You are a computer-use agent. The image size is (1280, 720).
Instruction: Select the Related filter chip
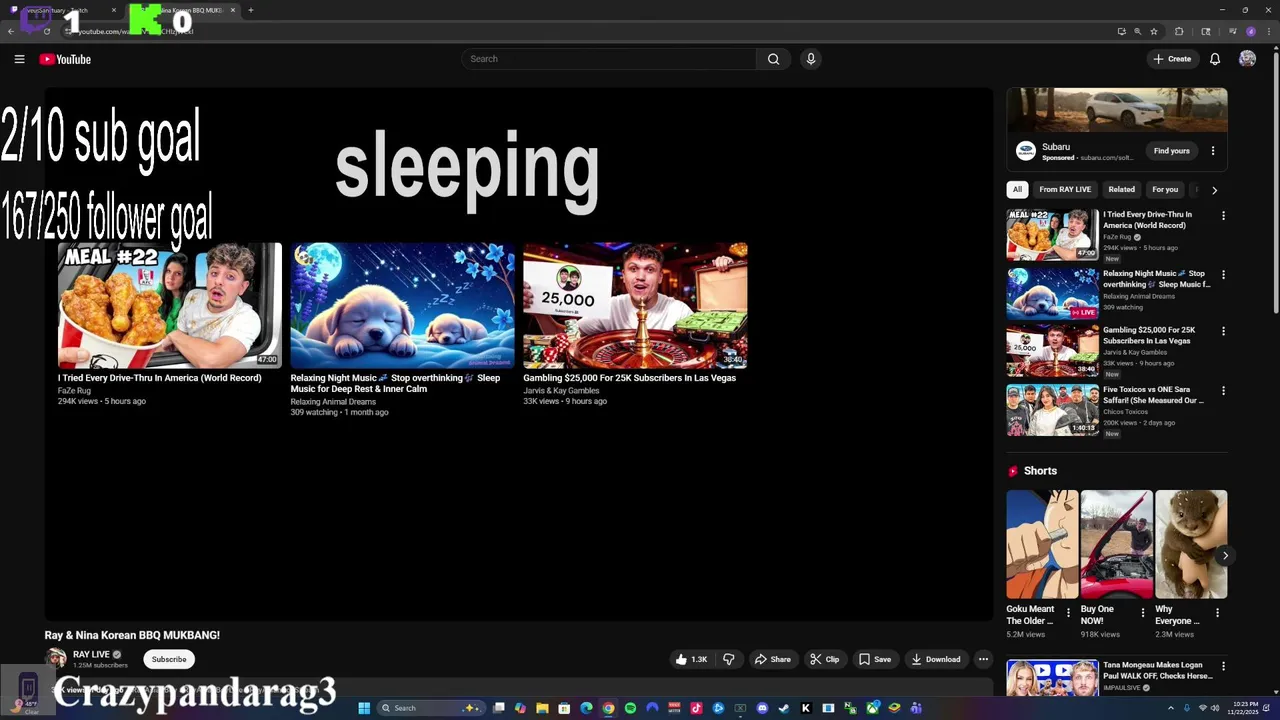click(1121, 189)
